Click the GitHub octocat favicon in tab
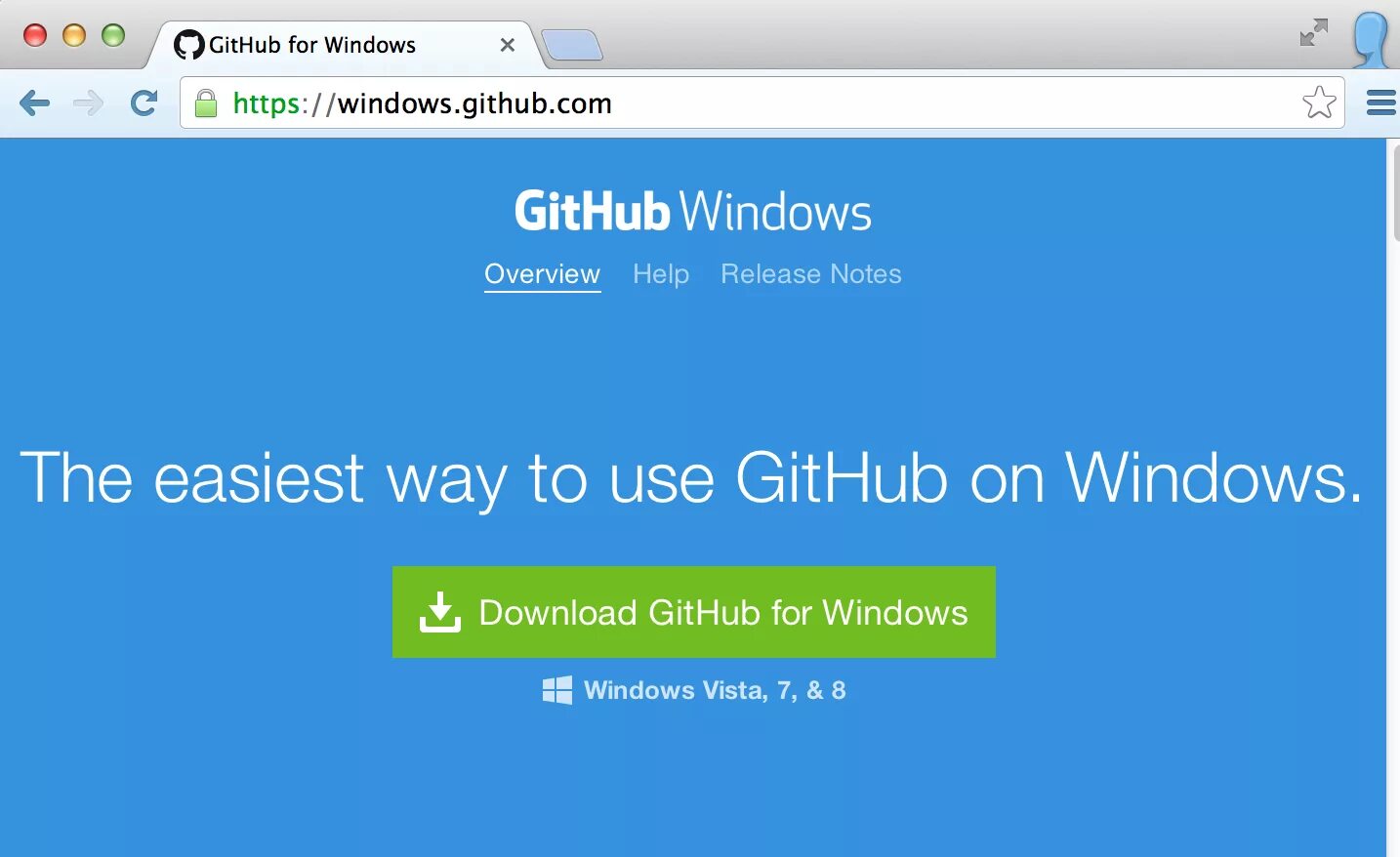This screenshot has height=857, width=1400. pos(189,45)
